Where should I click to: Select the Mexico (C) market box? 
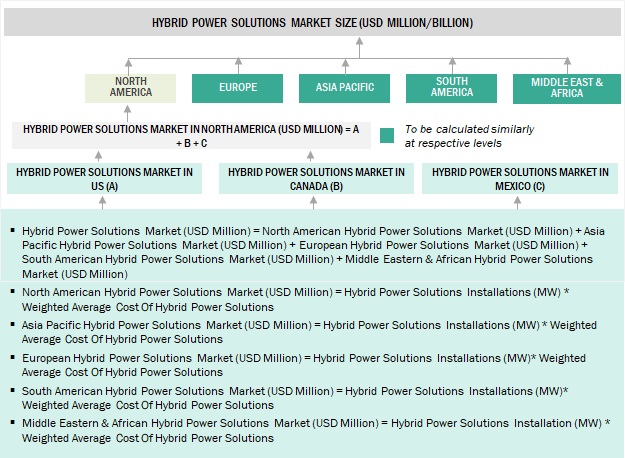(520, 179)
